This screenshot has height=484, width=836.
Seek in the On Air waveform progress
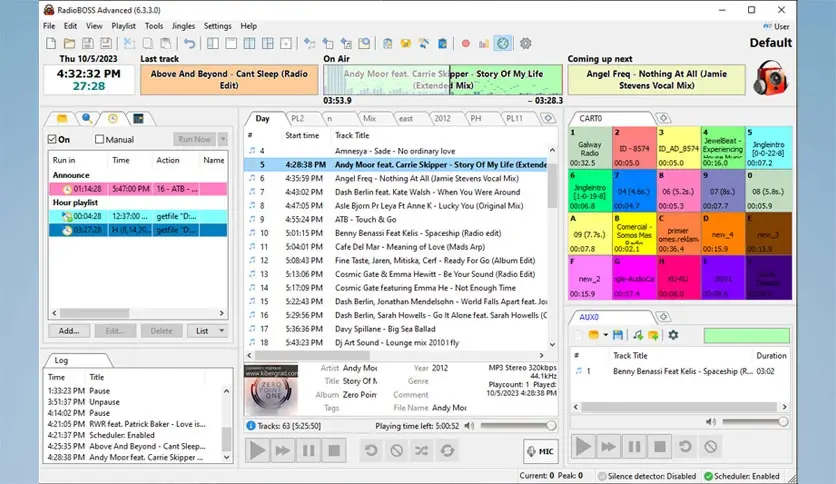pyautogui.click(x=443, y=80)
